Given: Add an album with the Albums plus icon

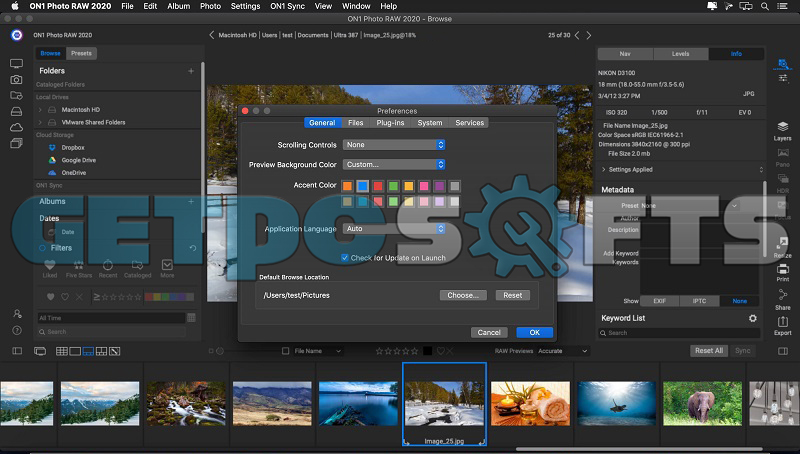Looking at the screenshot, I should click(x=191, y=201).
